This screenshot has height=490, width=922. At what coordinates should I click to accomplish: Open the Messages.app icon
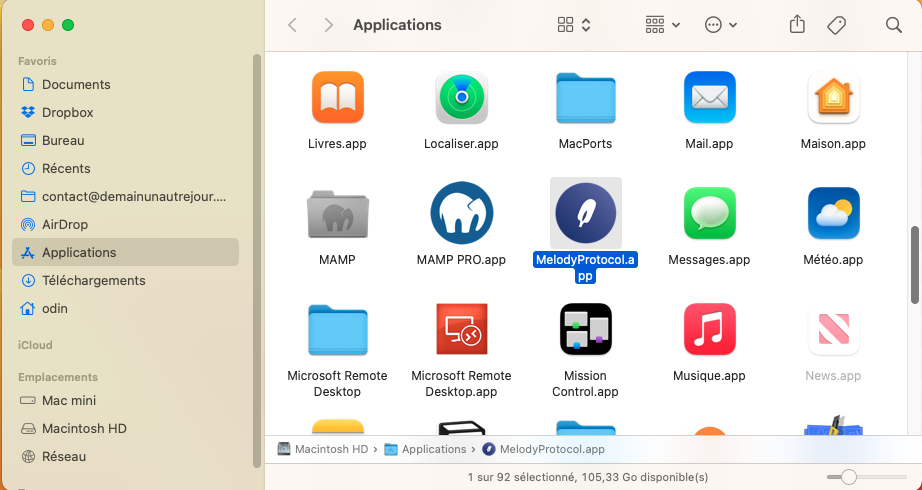tap(709, 213)
